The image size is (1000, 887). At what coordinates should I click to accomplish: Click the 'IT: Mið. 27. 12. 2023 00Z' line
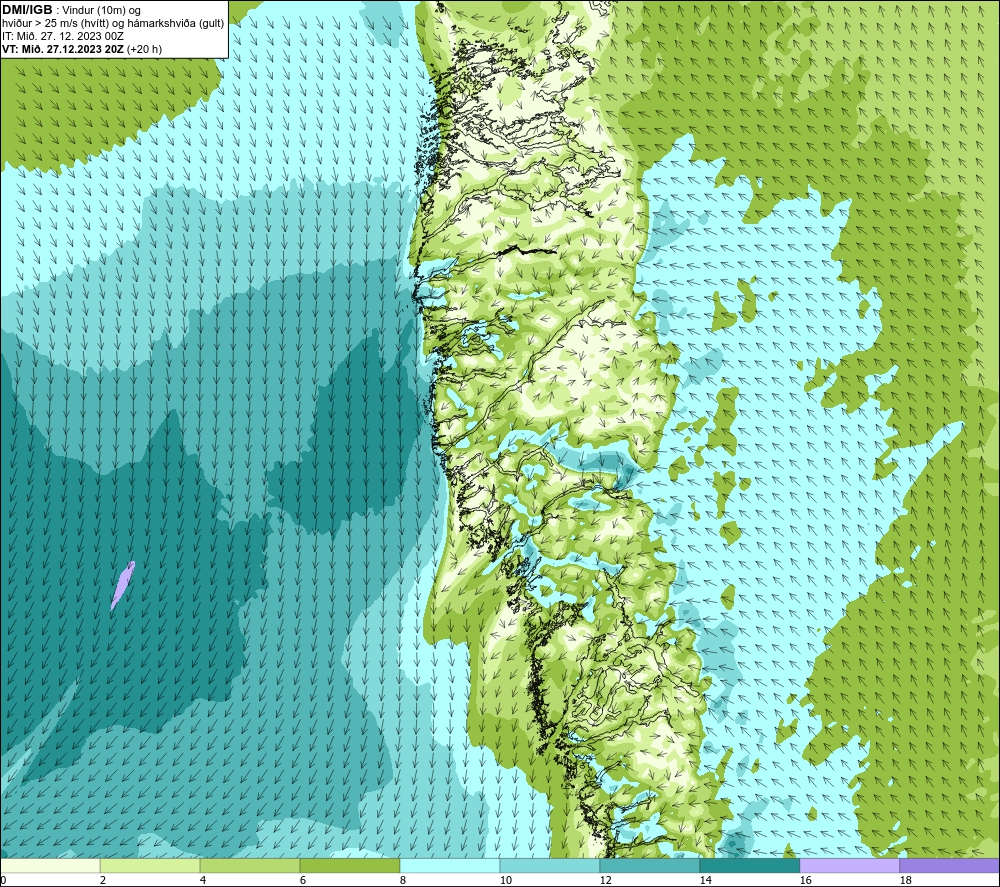[63, 36]
